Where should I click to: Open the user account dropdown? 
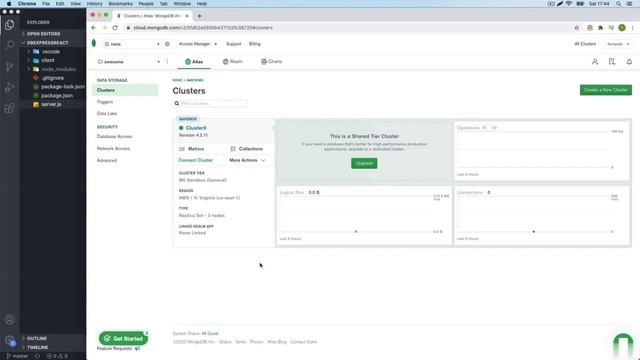618,44
